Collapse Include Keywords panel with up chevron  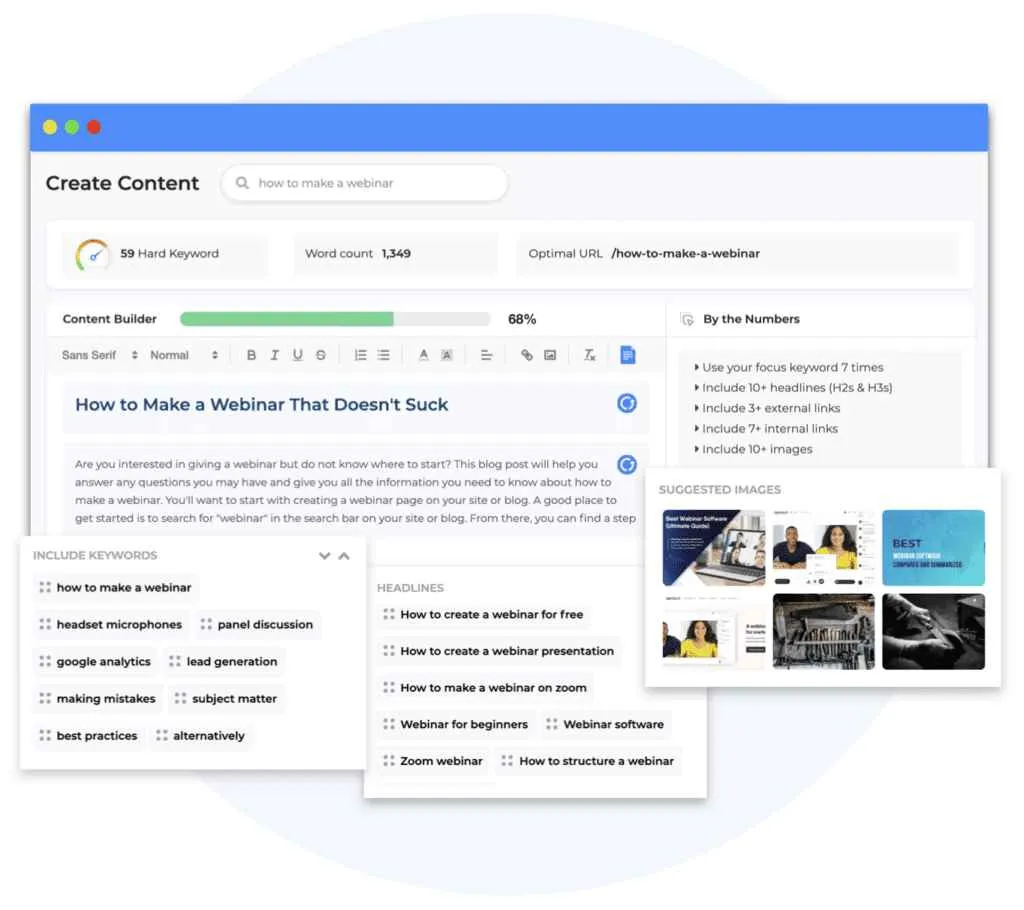[x=344, y=556]
